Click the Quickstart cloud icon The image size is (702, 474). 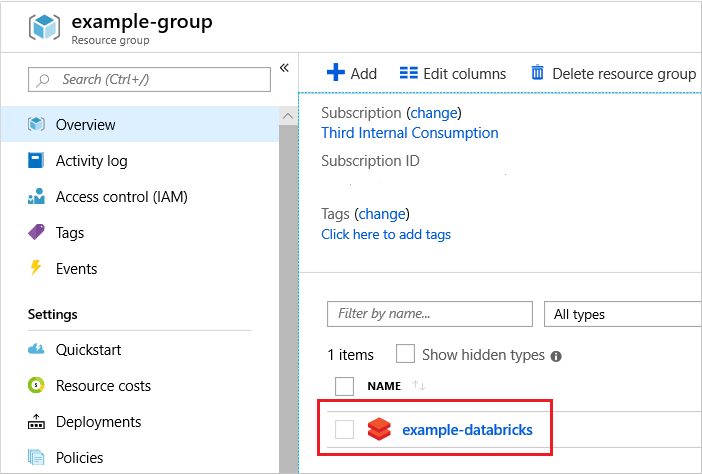coord(37,350)
